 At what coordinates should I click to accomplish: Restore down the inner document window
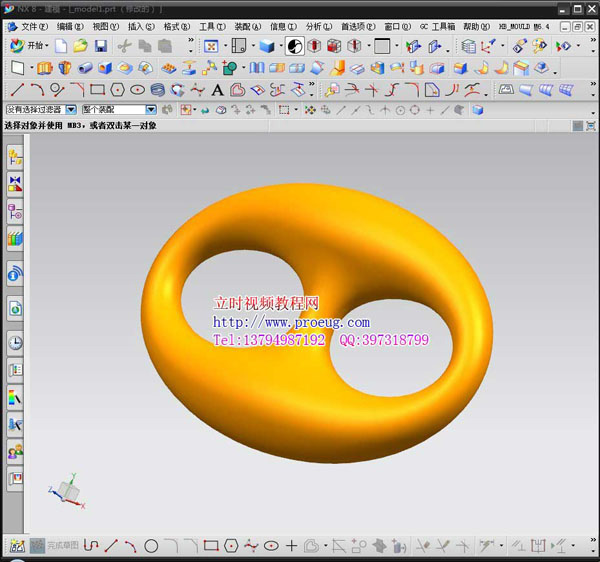[x=577, y=26]
